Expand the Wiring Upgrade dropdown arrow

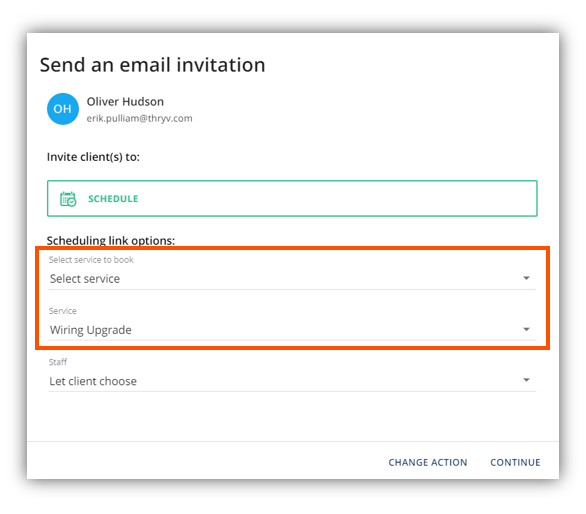(526, 329)
